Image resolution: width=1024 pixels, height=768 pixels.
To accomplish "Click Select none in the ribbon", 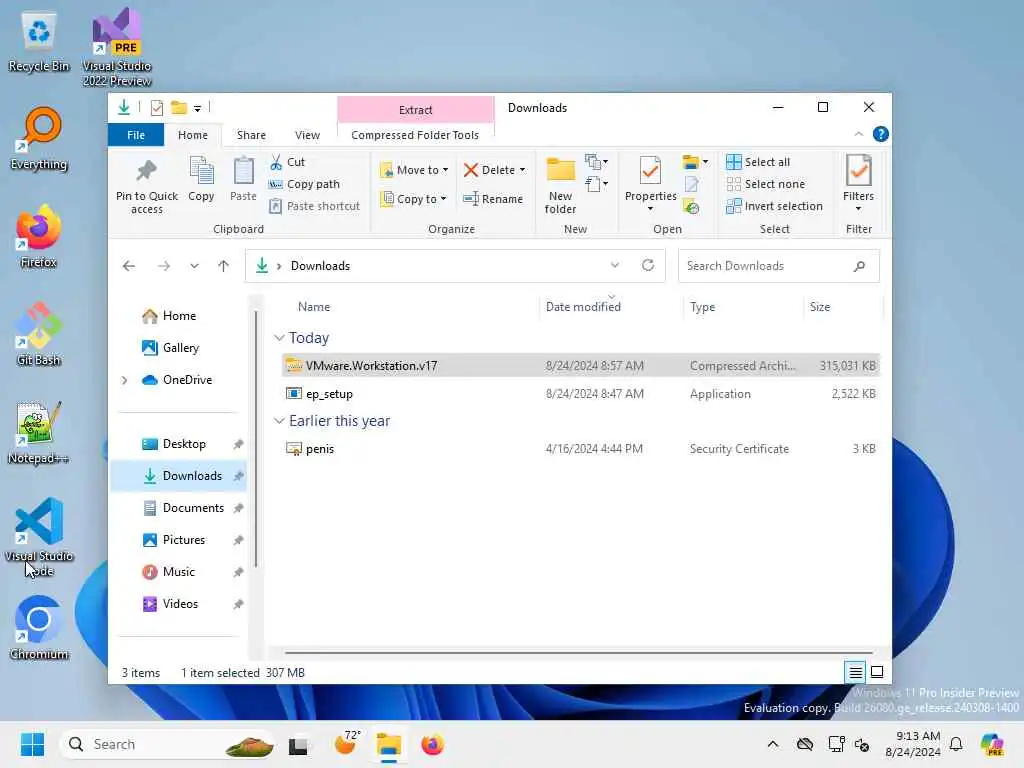I will 765,184.
